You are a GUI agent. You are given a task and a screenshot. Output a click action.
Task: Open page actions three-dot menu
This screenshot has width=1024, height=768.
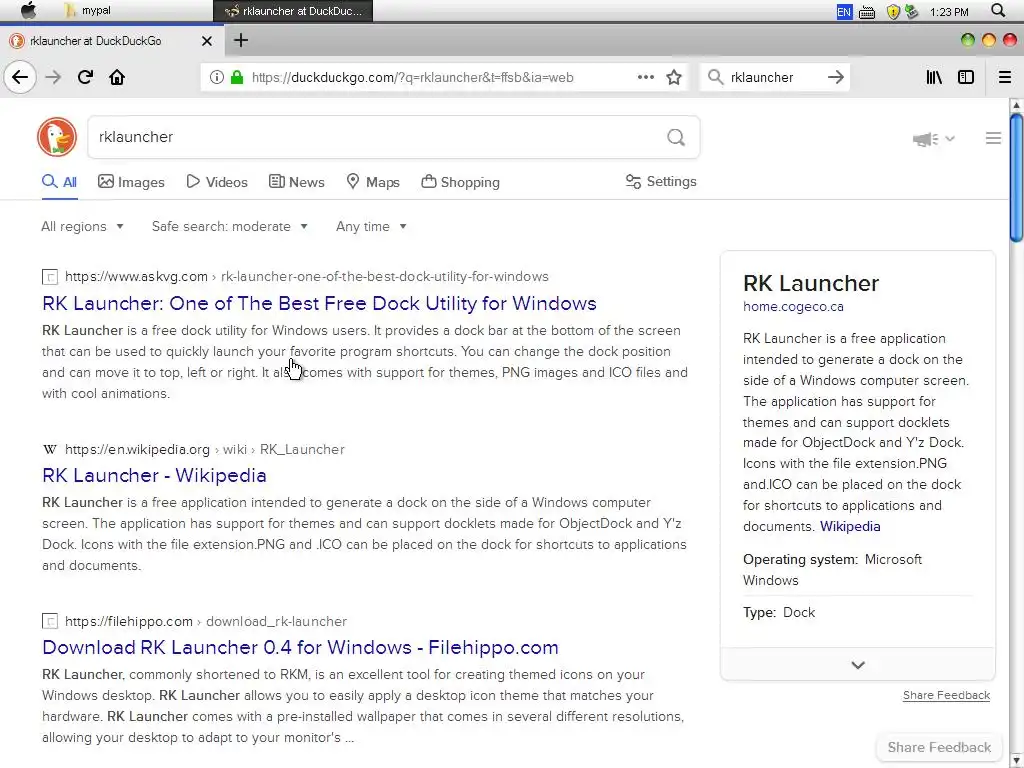646,77
